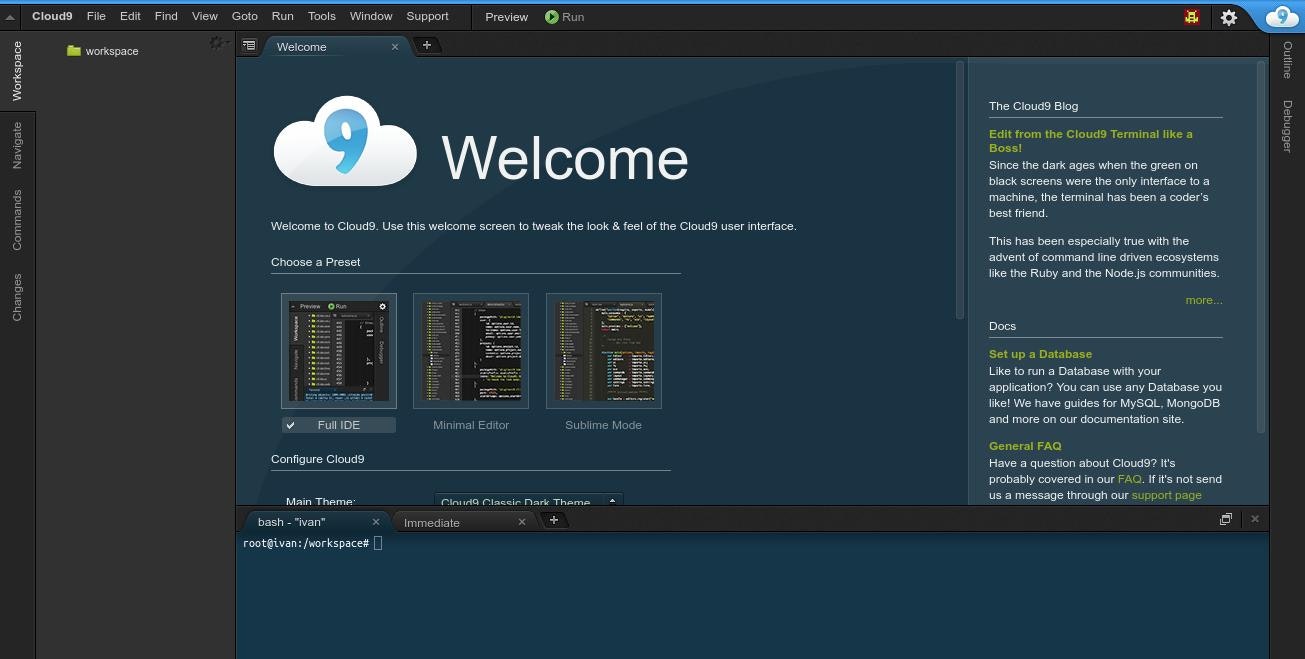Click the Cloud9 avatar in top-right corner

[x=1281, y=17]
